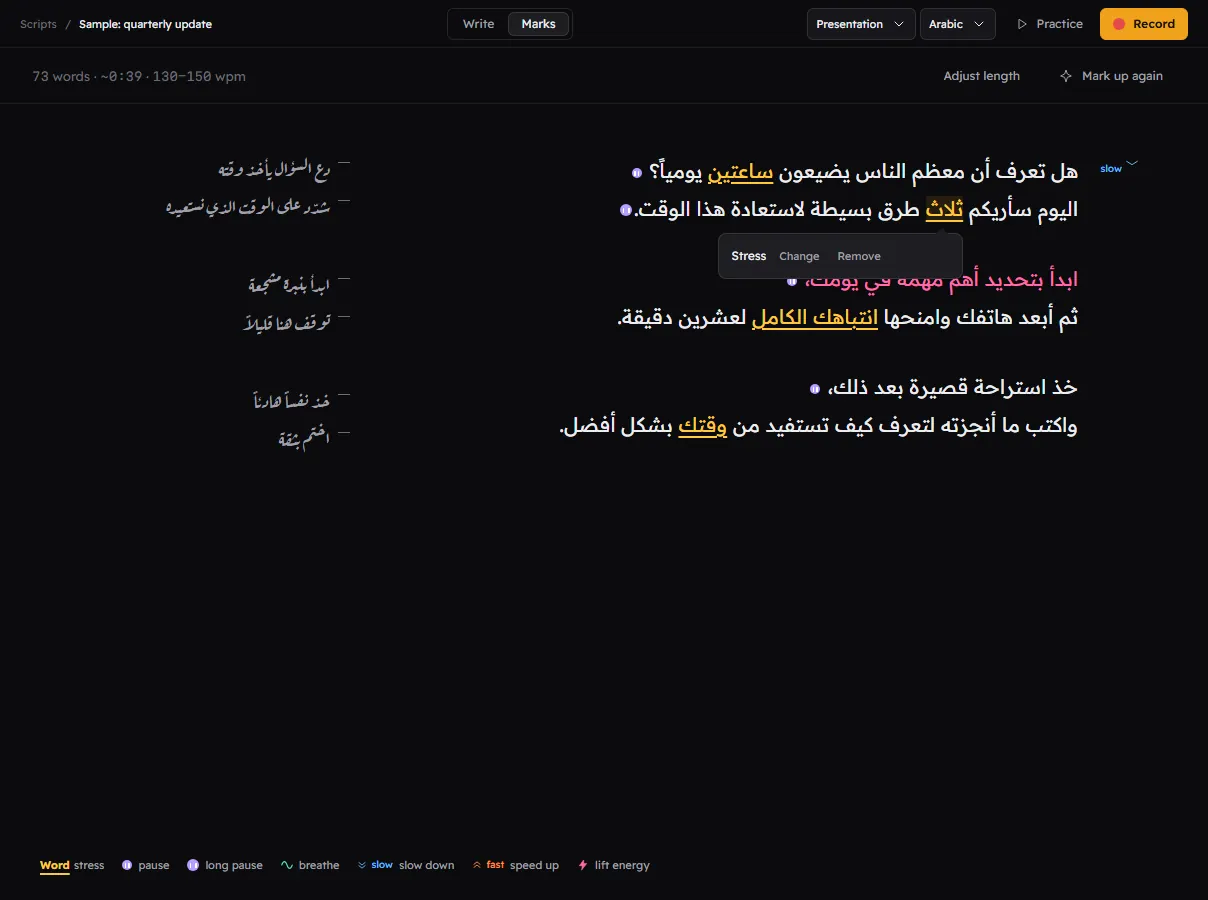Image resolution: width=1208 pixels, height=900 pixels.
Task: Start recording with the Record button
Action: [1144, 24]
